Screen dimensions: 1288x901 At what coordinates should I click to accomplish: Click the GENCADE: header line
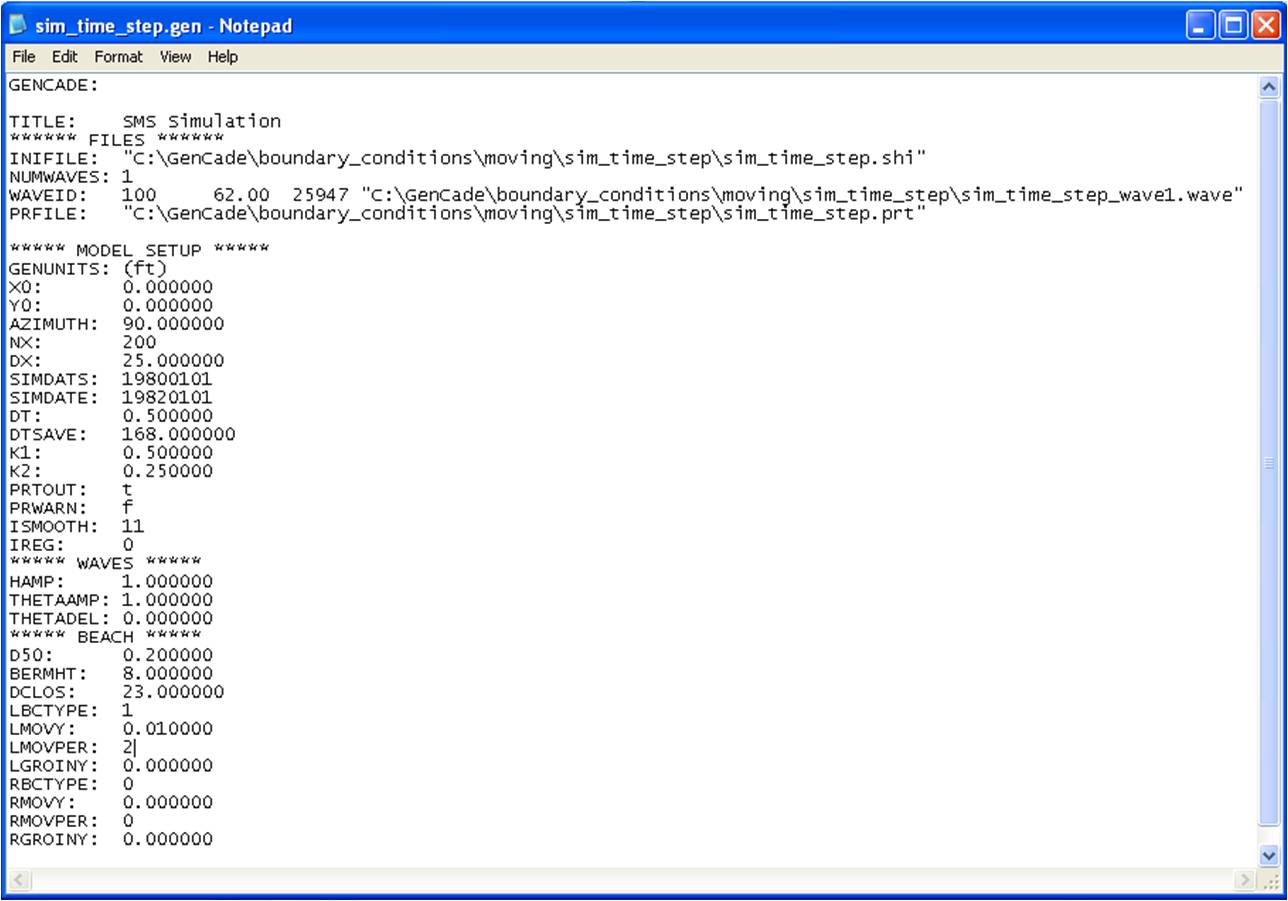(54, 85)
